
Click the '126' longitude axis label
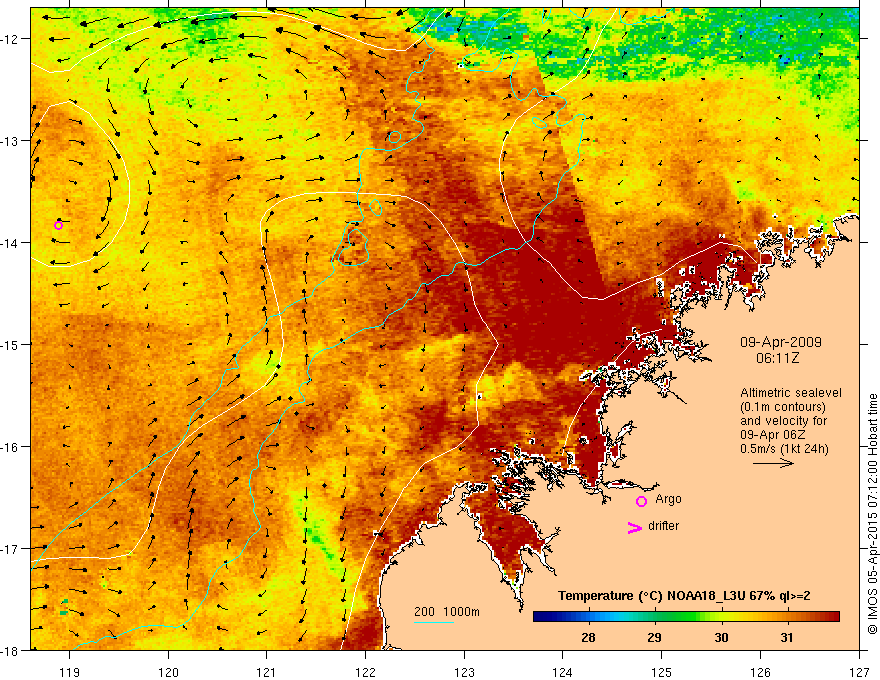[x=760, y=672]
